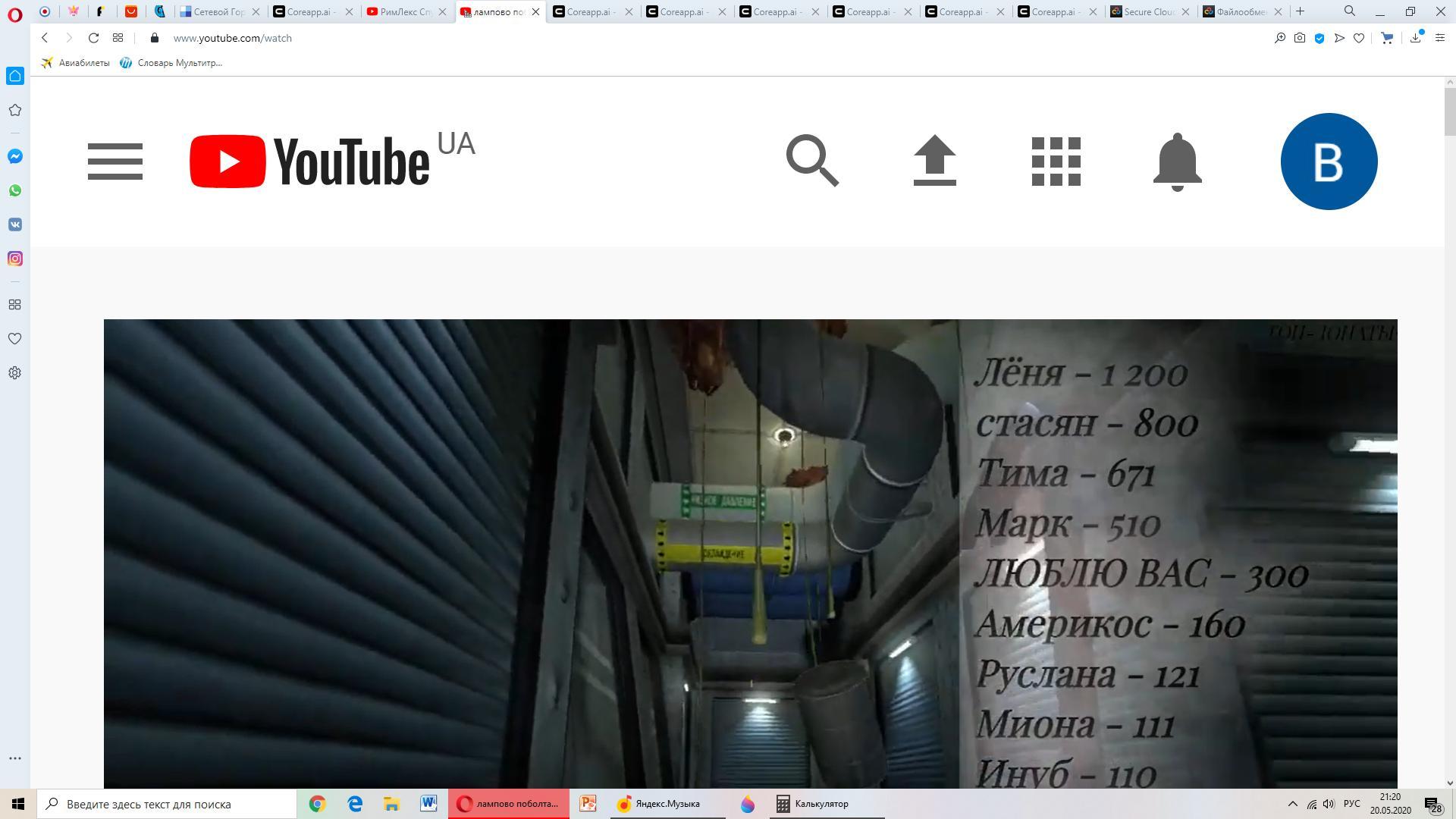Click the address bar URL youtube.com/watch
Screen dimensions: 1456x819
point(232,38)
